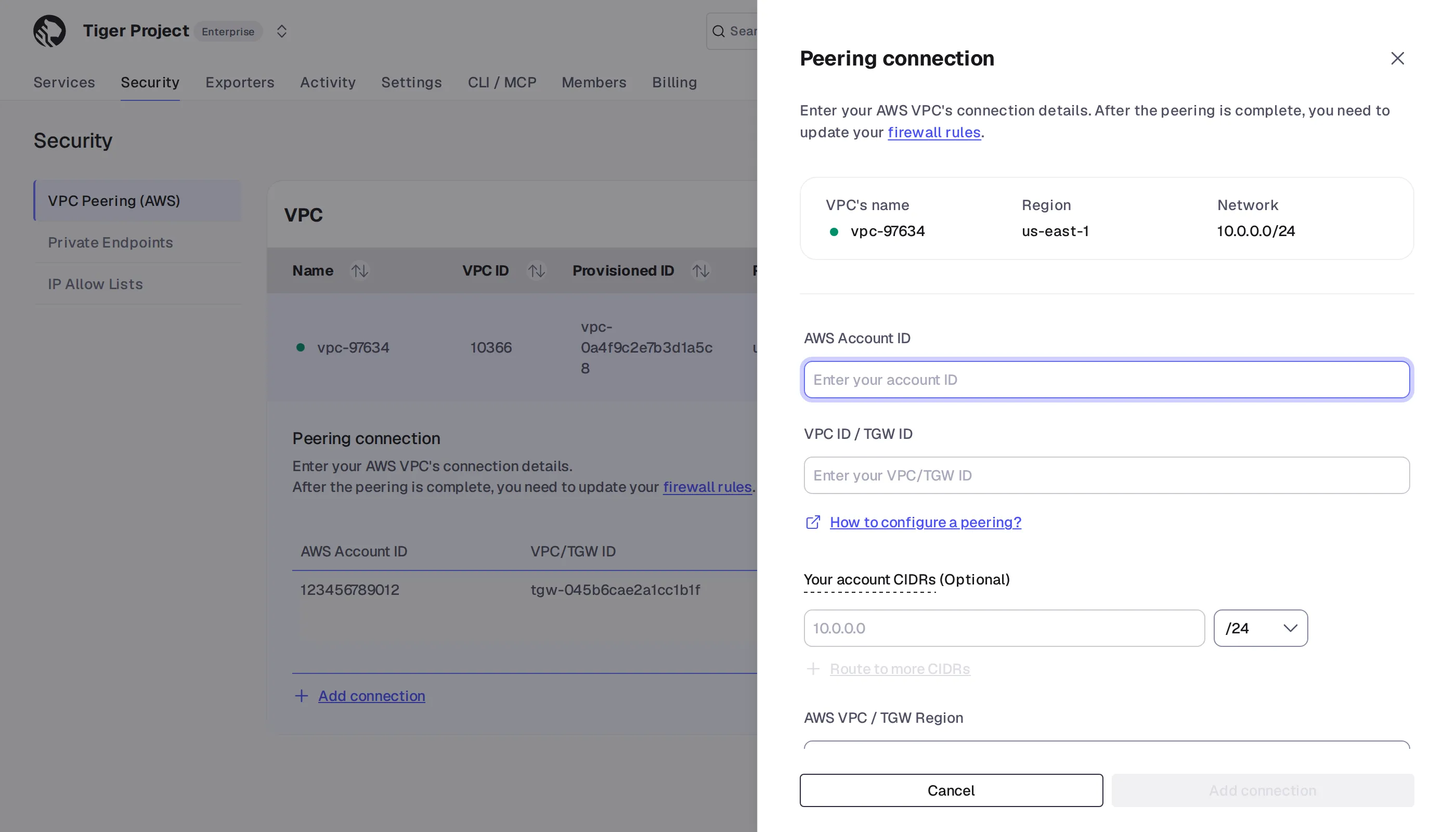The width and height of the screenshot is (1456, 832).
Task: Click the 10366 VPC ID cell
Action: coord(490,347)
